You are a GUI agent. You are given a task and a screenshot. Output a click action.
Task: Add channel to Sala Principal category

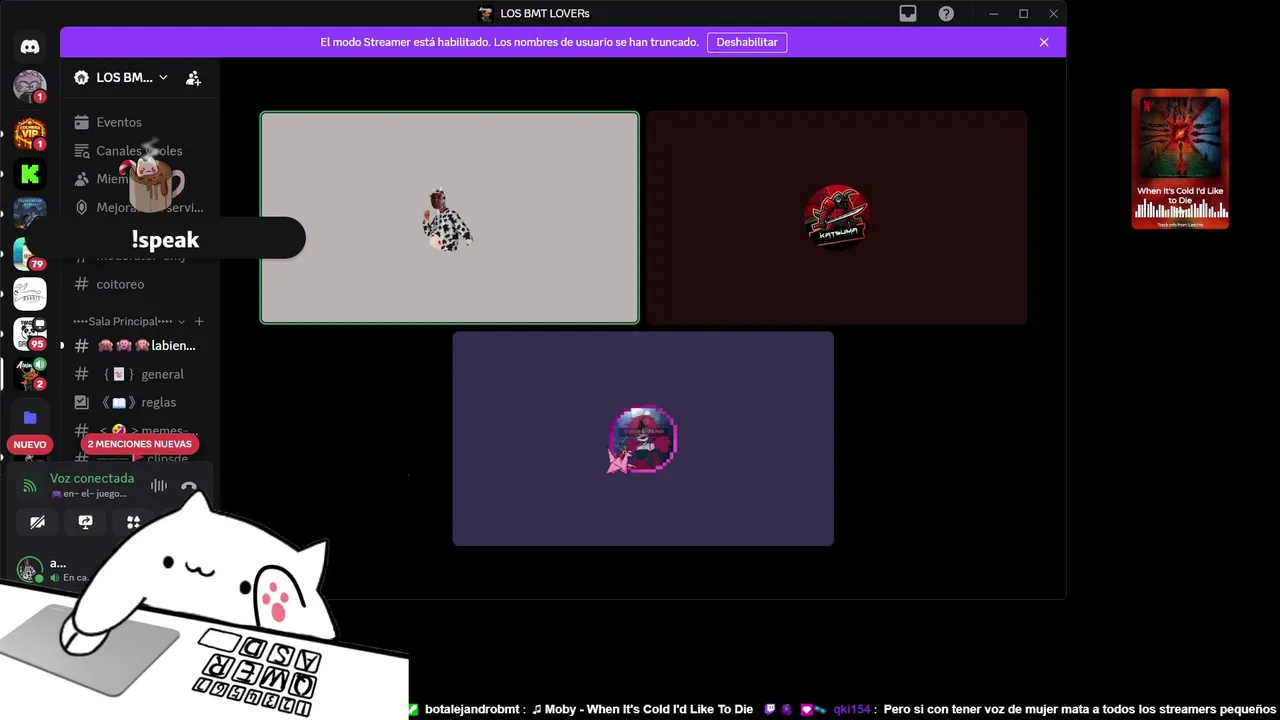click(199, 321)
